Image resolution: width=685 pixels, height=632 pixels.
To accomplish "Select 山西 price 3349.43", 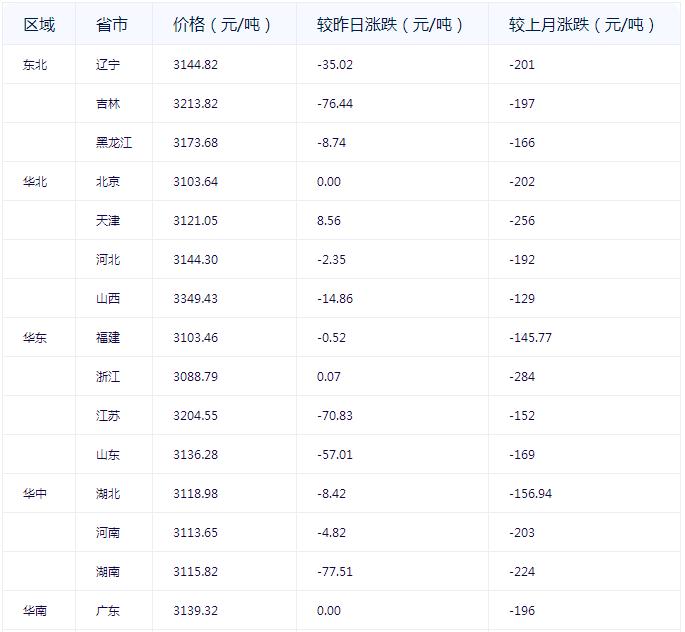I will (x=195, y=299).
